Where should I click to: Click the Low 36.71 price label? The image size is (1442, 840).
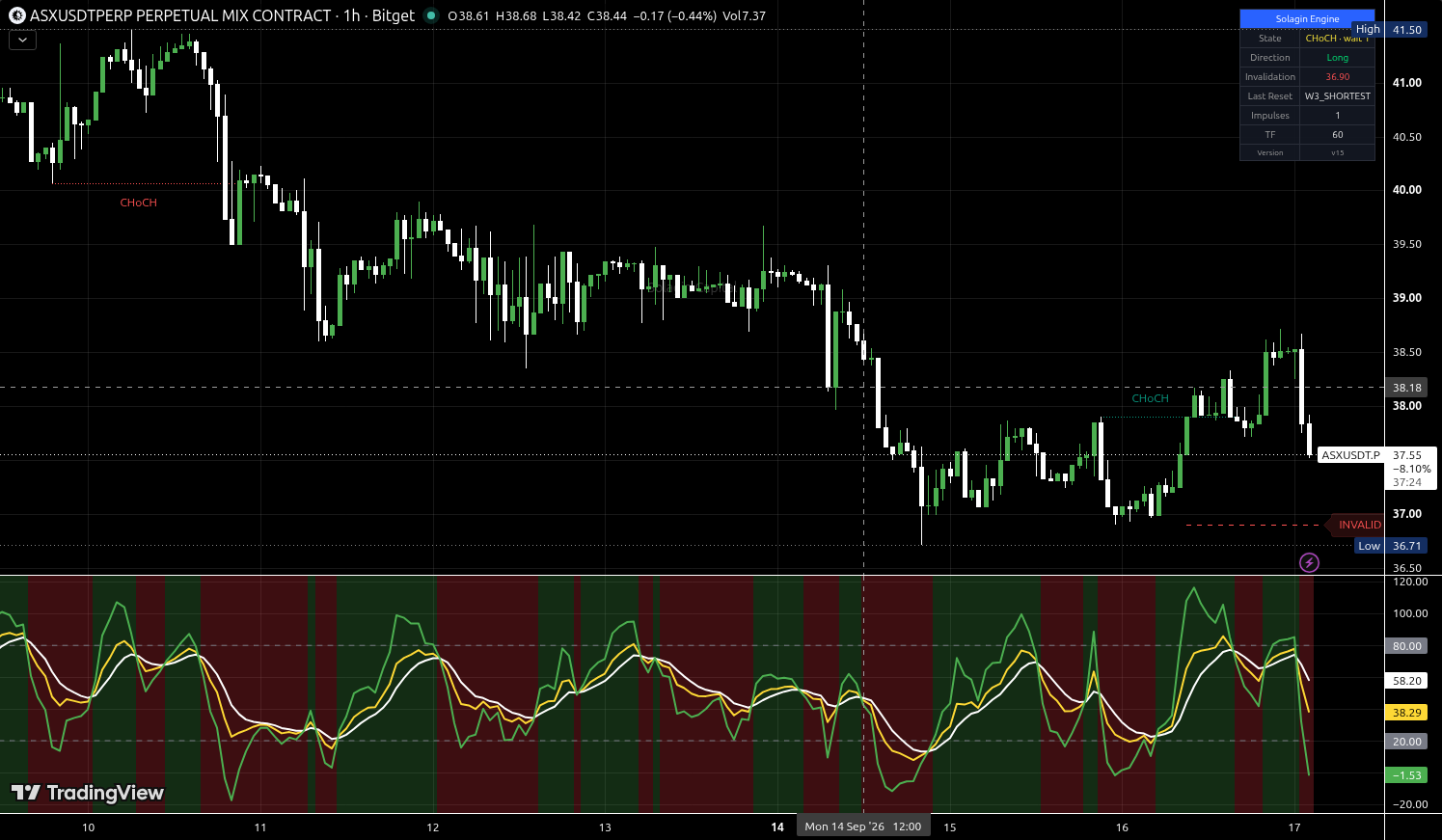point(1390,546)
